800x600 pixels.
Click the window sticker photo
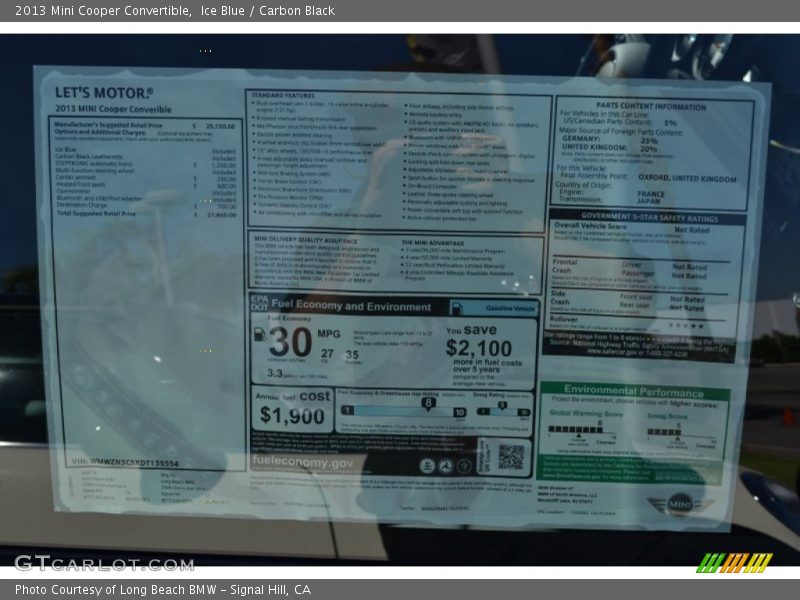400,299
